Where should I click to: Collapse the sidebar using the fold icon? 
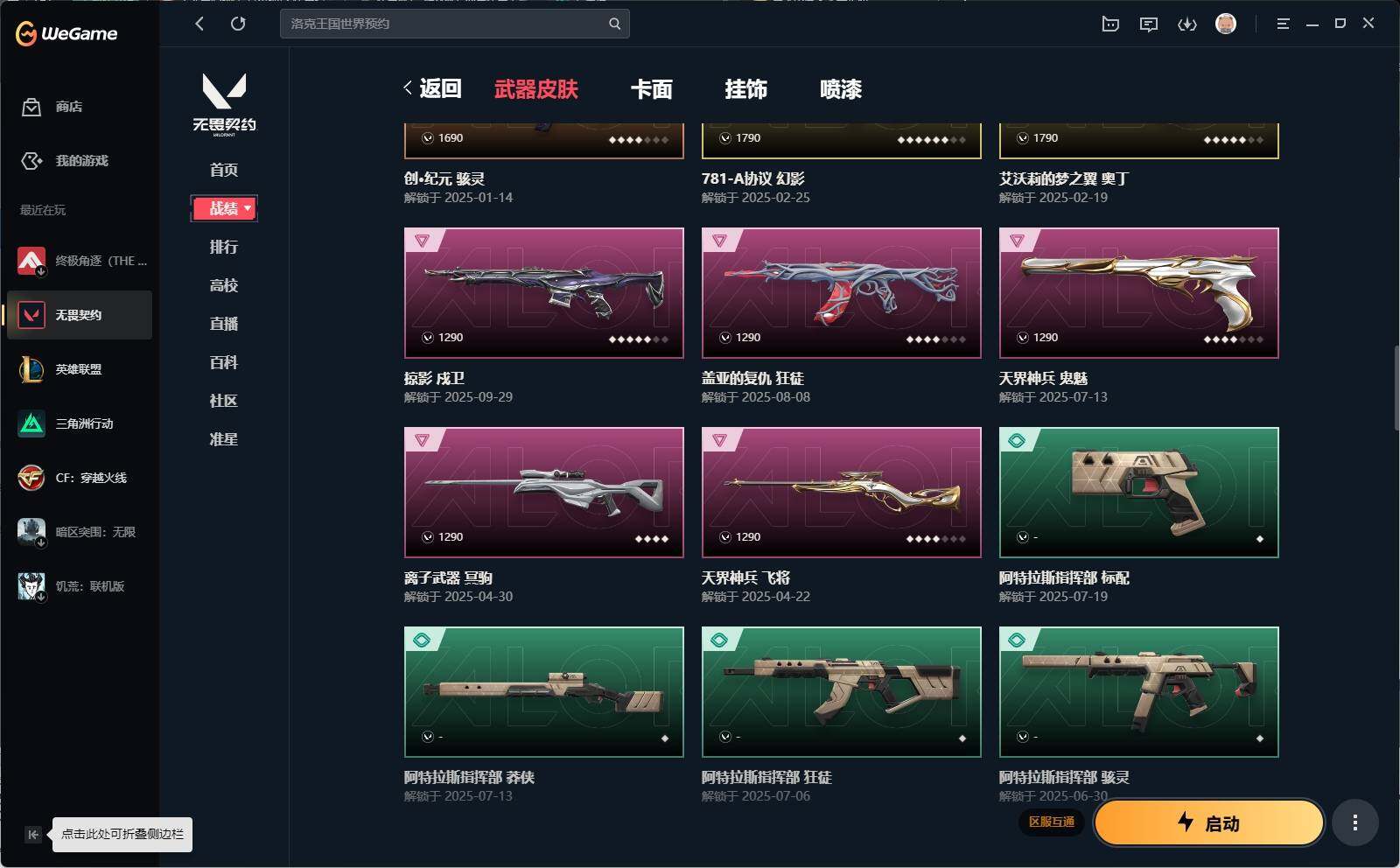click(32, 834)
